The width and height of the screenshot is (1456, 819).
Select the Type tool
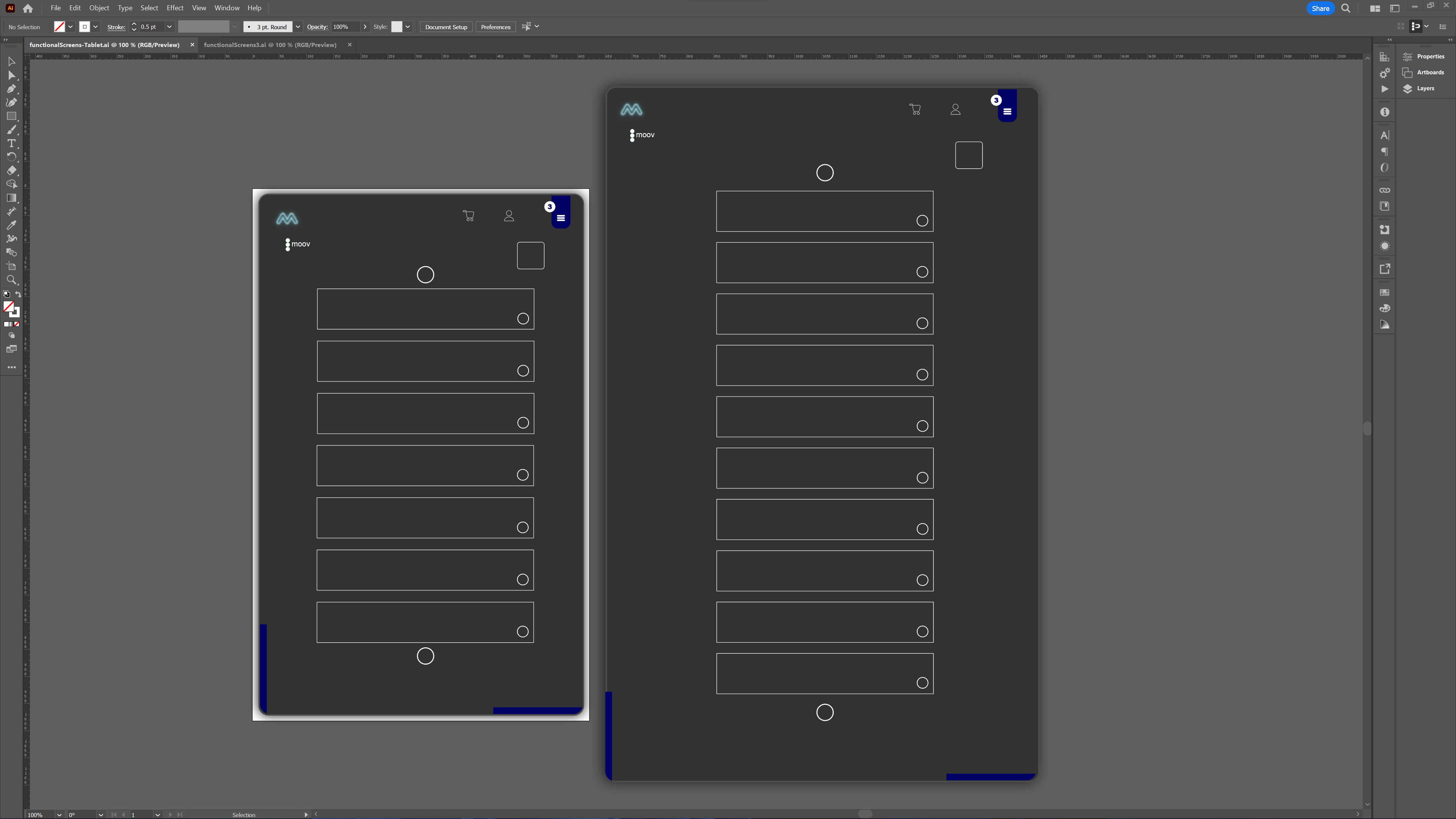(x=11, y=143)
